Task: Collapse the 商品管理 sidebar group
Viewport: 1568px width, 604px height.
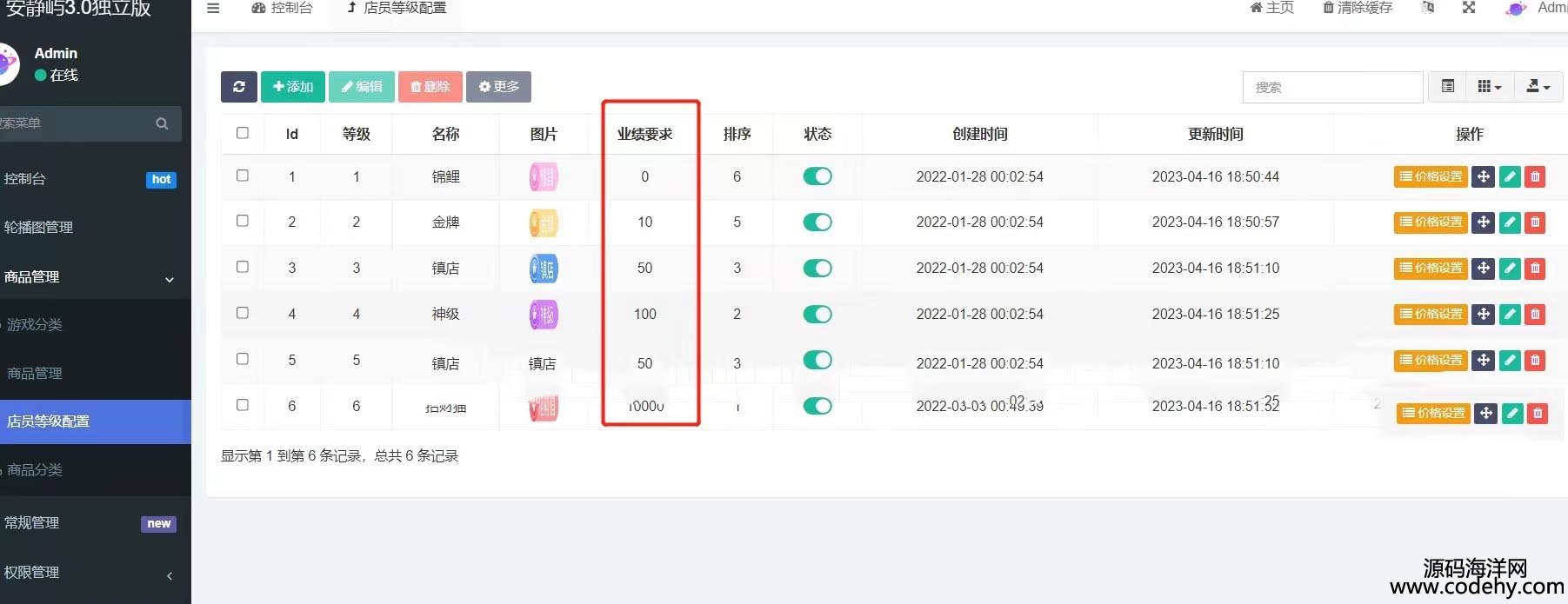Action: pos(96,276)
